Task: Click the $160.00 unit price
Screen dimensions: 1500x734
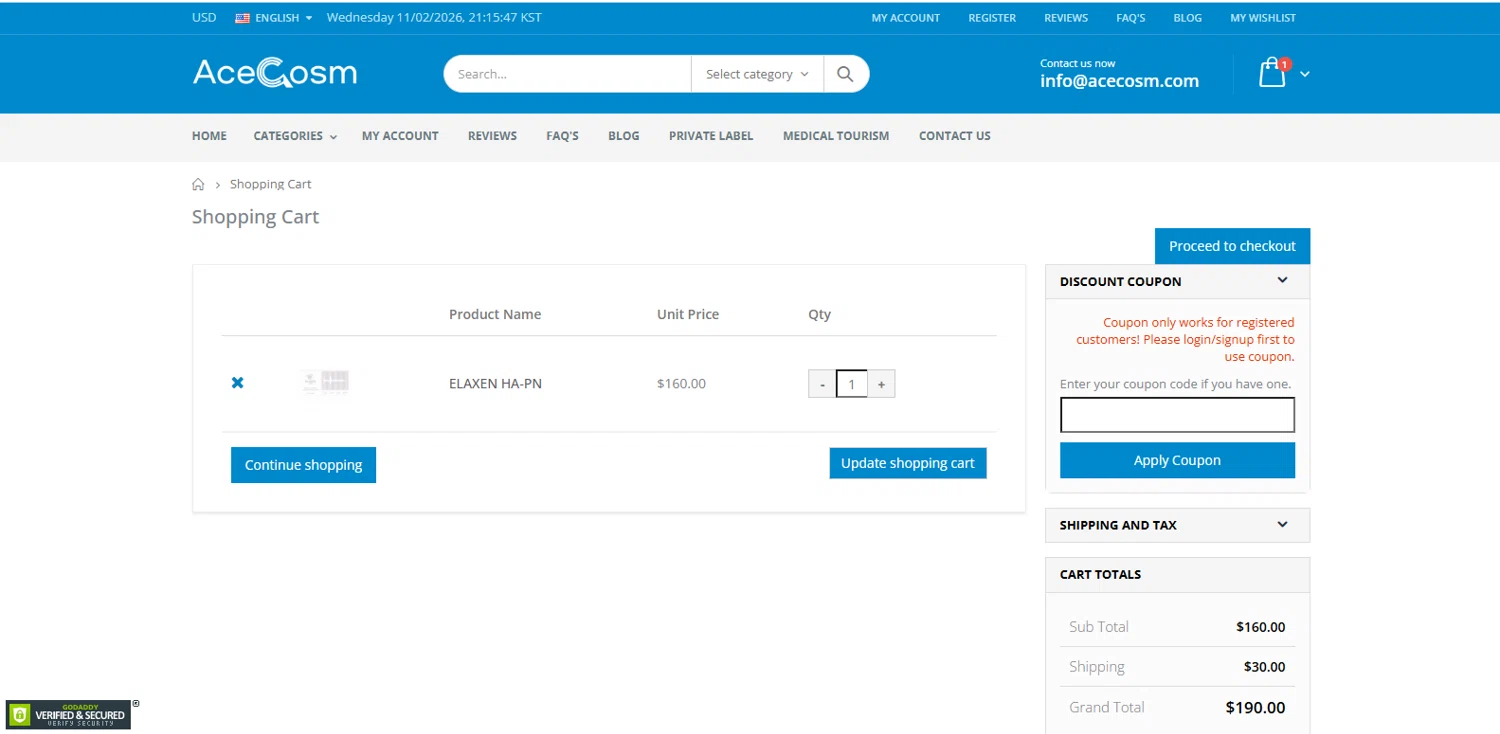Action: click(x=681, y=383)
